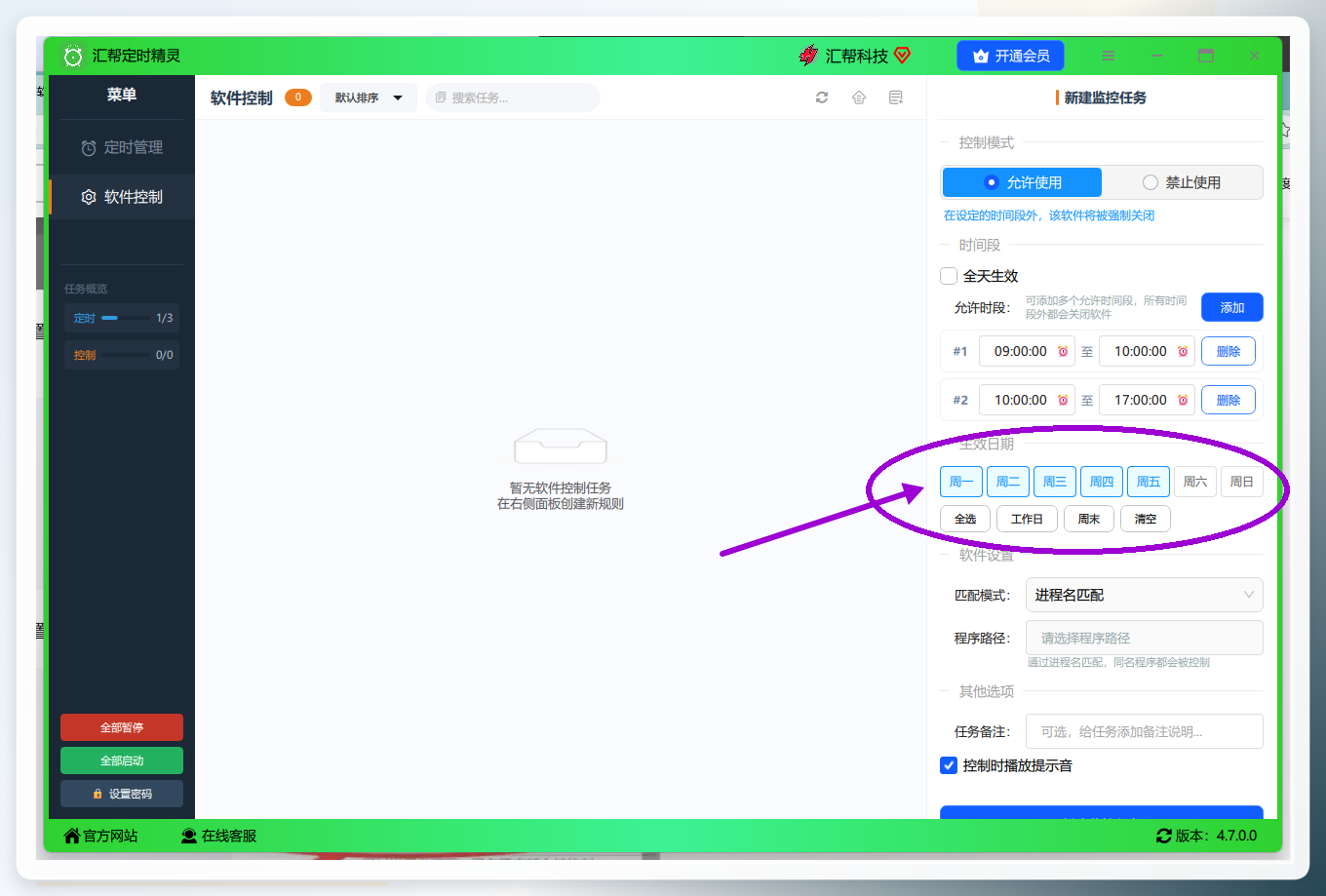1326x896 pixels.
Task: Click the red diamond badge beside 汇帮科技
Action: click(x=902, y=56)
